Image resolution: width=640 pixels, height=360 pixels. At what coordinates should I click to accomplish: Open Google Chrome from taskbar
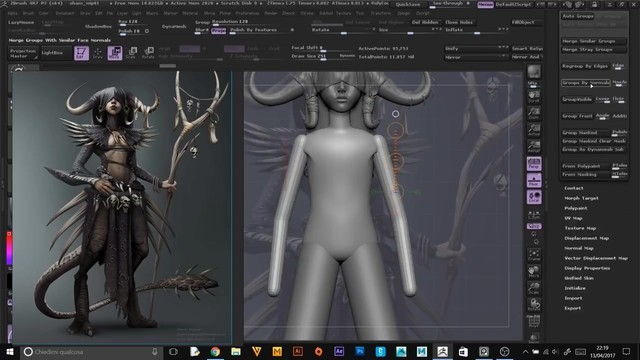tap(215, 351)
